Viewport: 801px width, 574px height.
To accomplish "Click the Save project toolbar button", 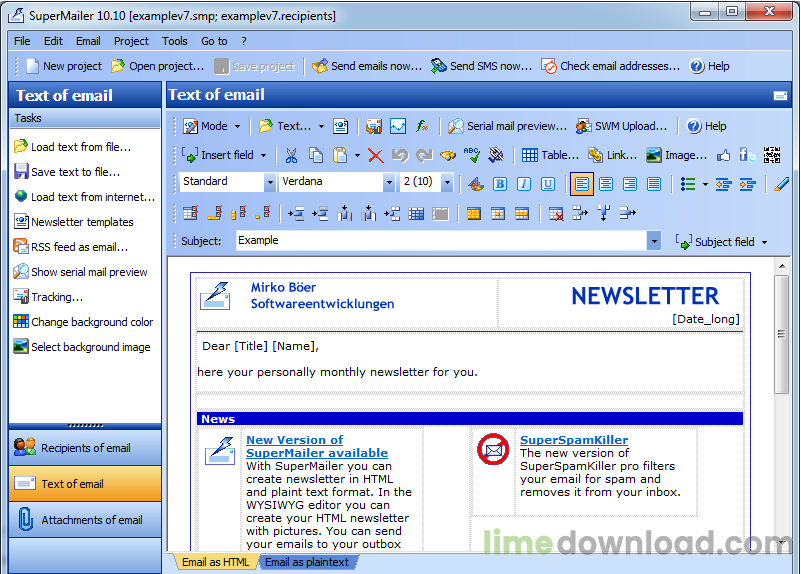I will pyautogui.click(x=255, y=66).
